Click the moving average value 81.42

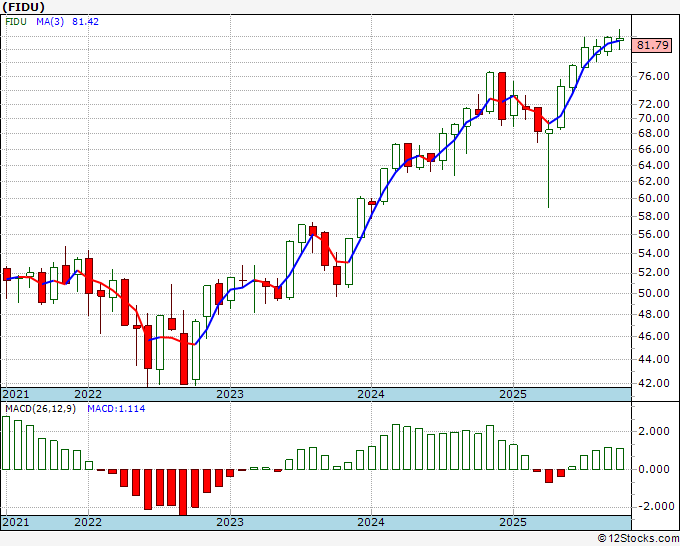(85, 21)
